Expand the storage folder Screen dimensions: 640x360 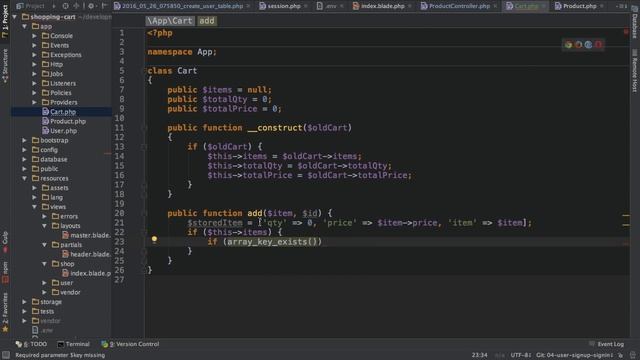coord(24,302)
